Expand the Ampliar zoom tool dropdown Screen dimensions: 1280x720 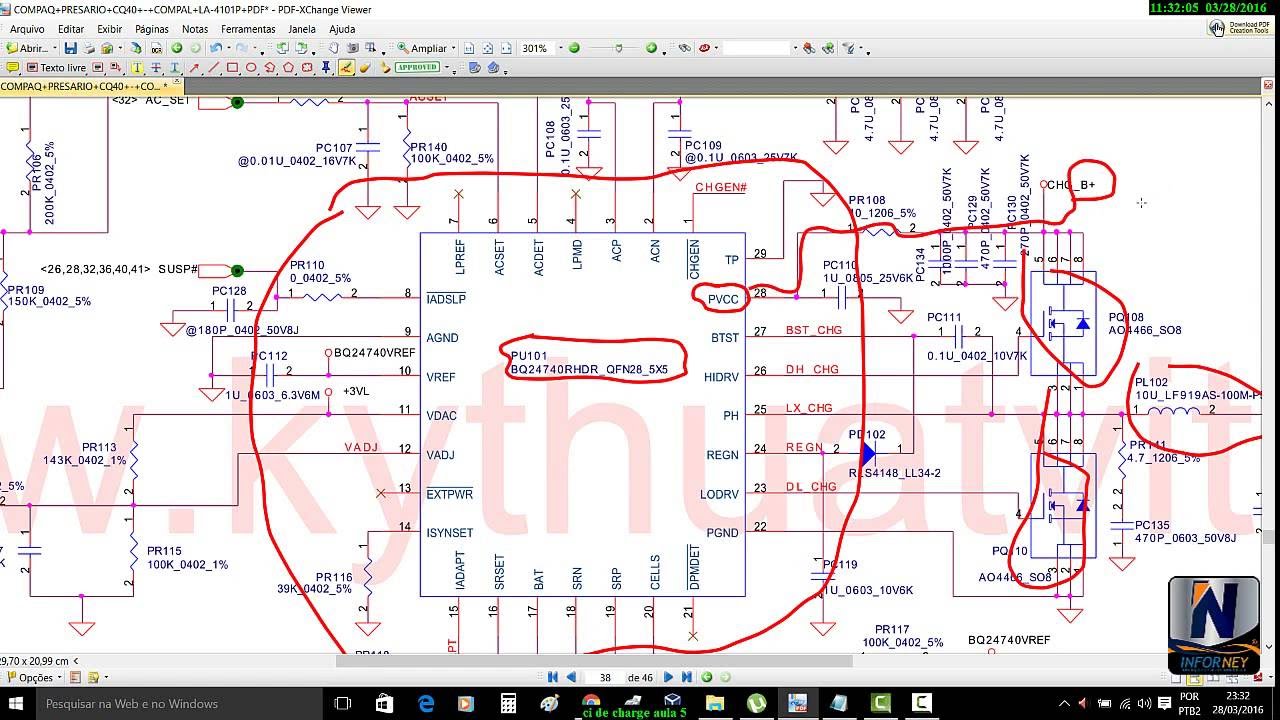coord(454,48)
